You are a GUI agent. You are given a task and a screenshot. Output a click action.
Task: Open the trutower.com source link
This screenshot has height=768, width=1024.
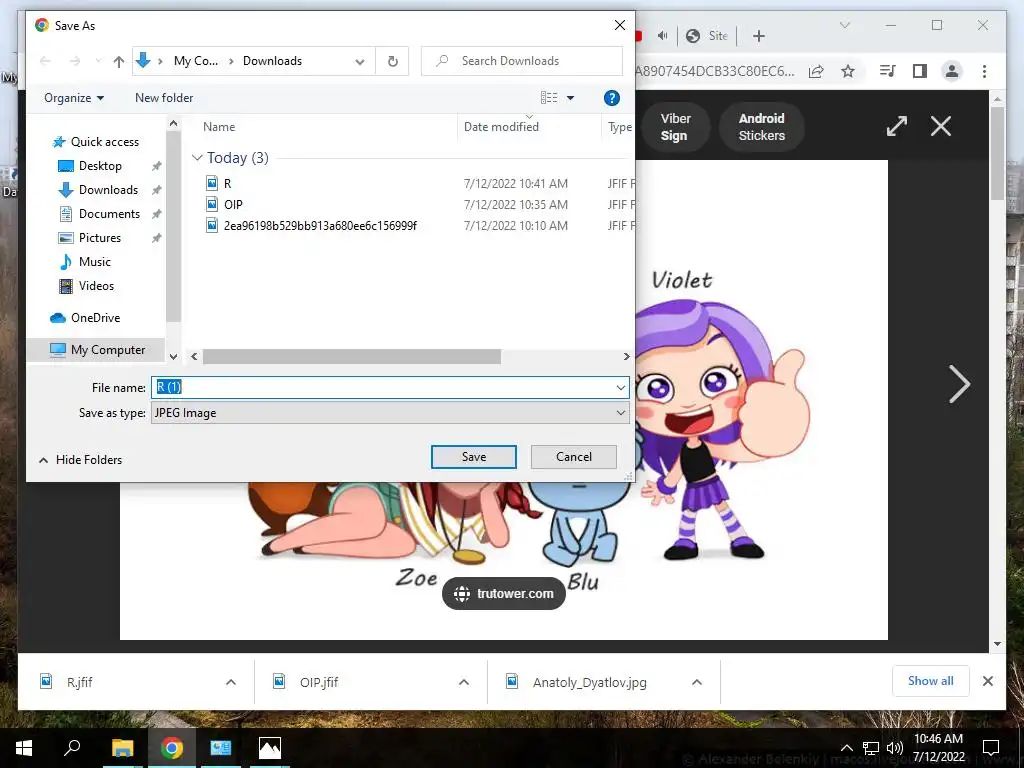click(x=504, y=594)
